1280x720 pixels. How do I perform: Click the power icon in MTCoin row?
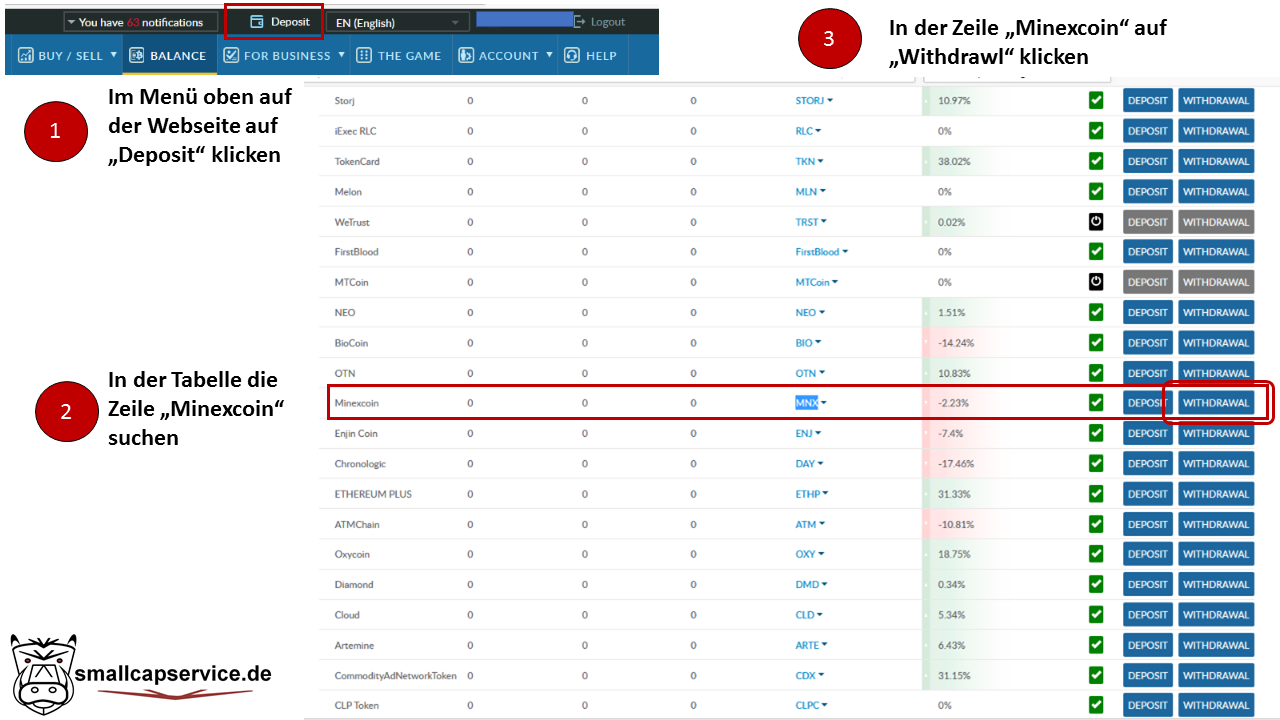point(1096,282)
